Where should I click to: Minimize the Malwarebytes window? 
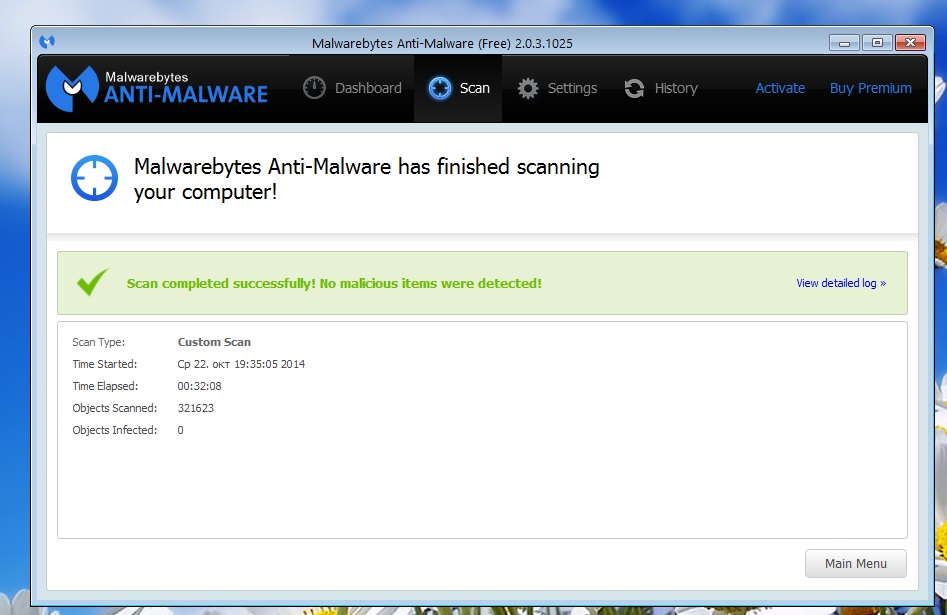pos(844,42)
